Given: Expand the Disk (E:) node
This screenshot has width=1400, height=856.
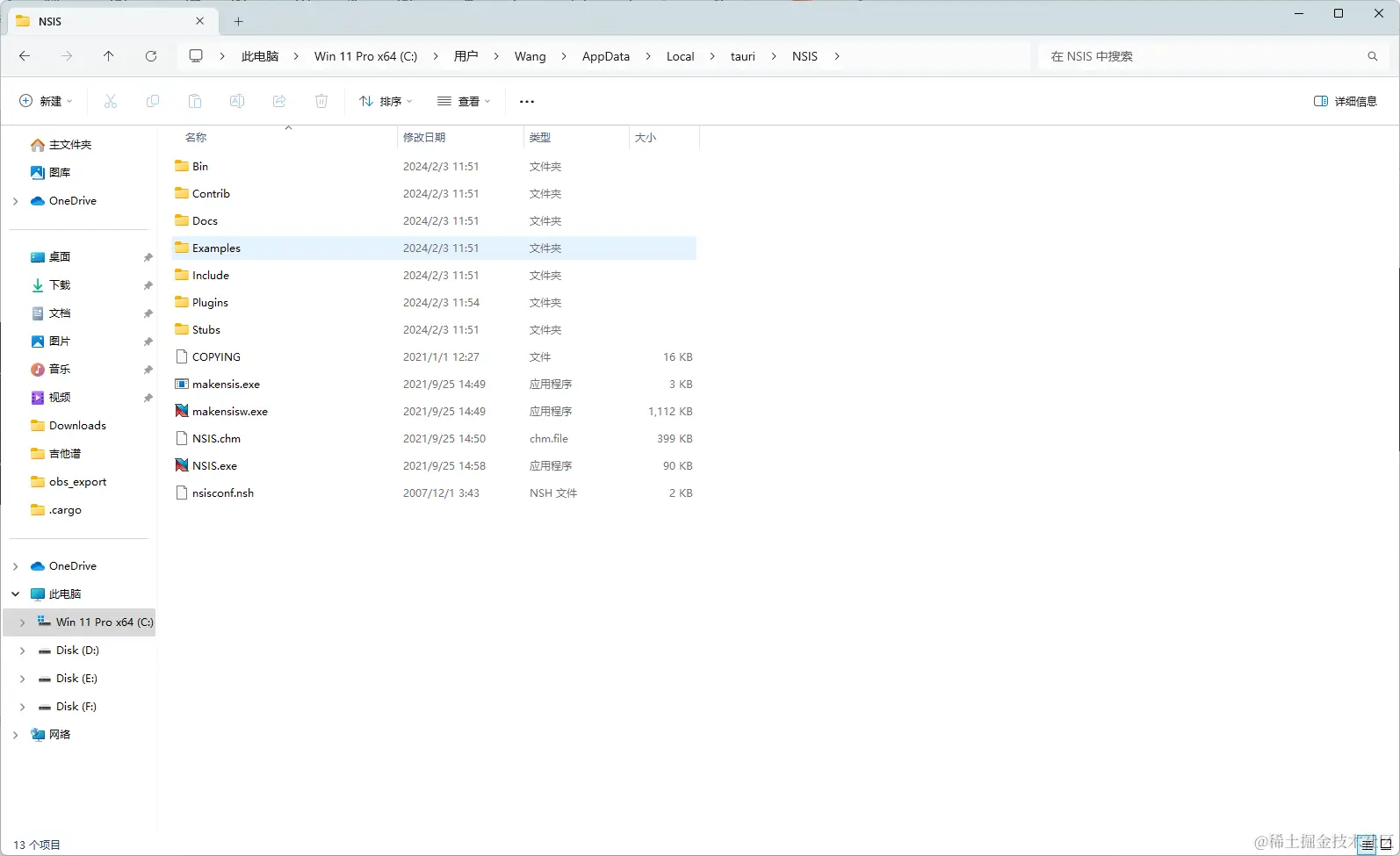Looking at the screenshot, I should pyautogui.click(x=22, y=679).
